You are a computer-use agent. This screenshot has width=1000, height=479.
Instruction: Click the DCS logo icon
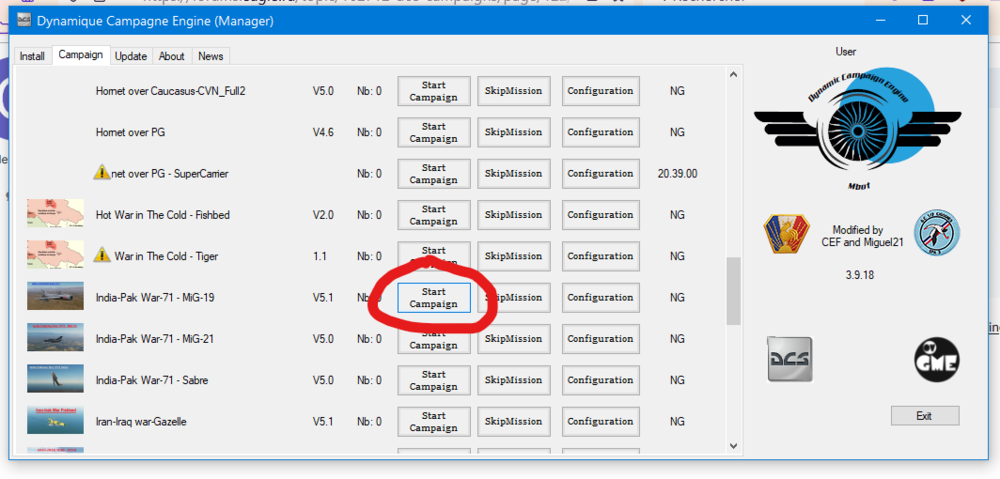click(790, 359)
